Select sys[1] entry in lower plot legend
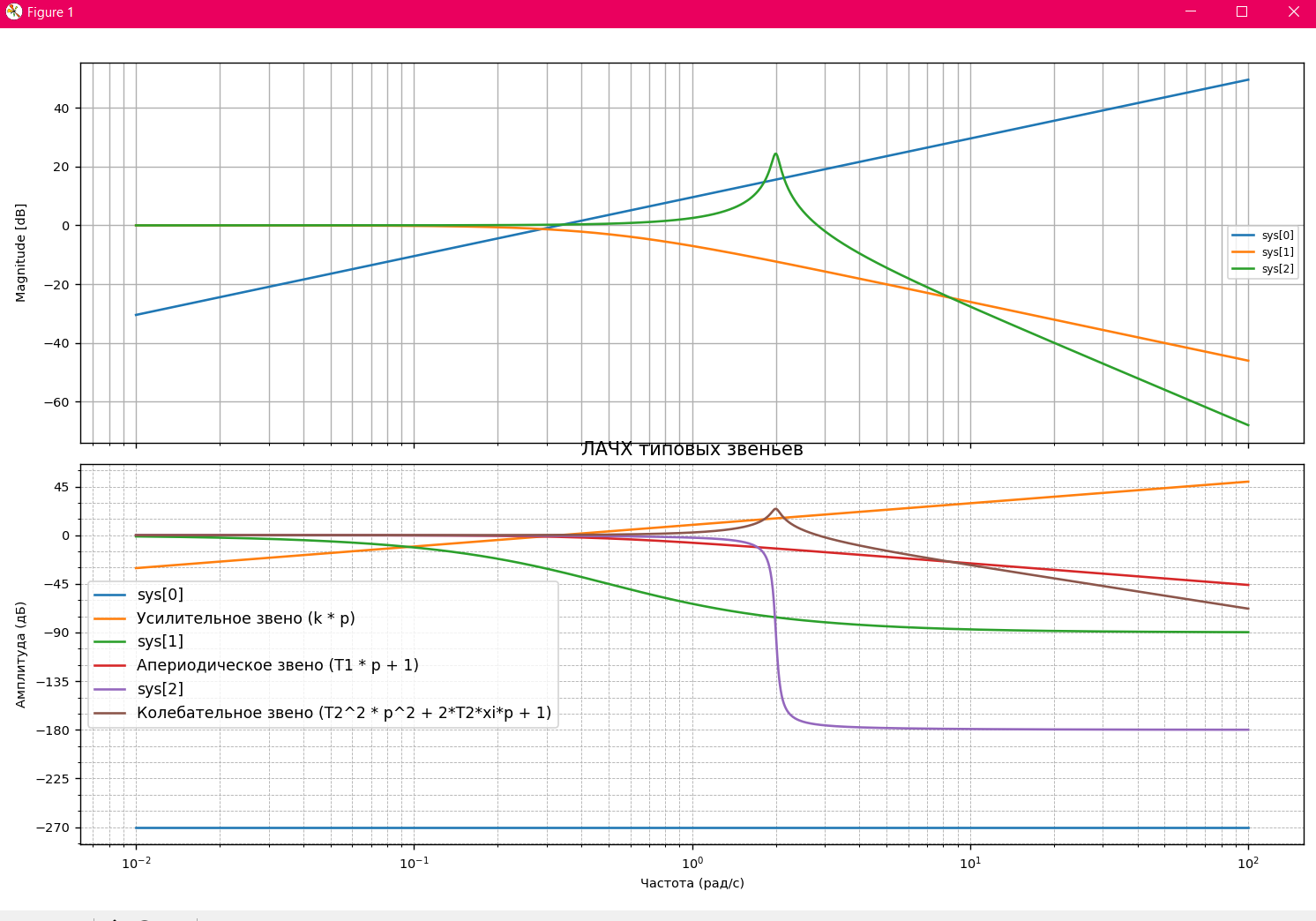This screenshot has height=921, width=1316. (x=160, y=641)
